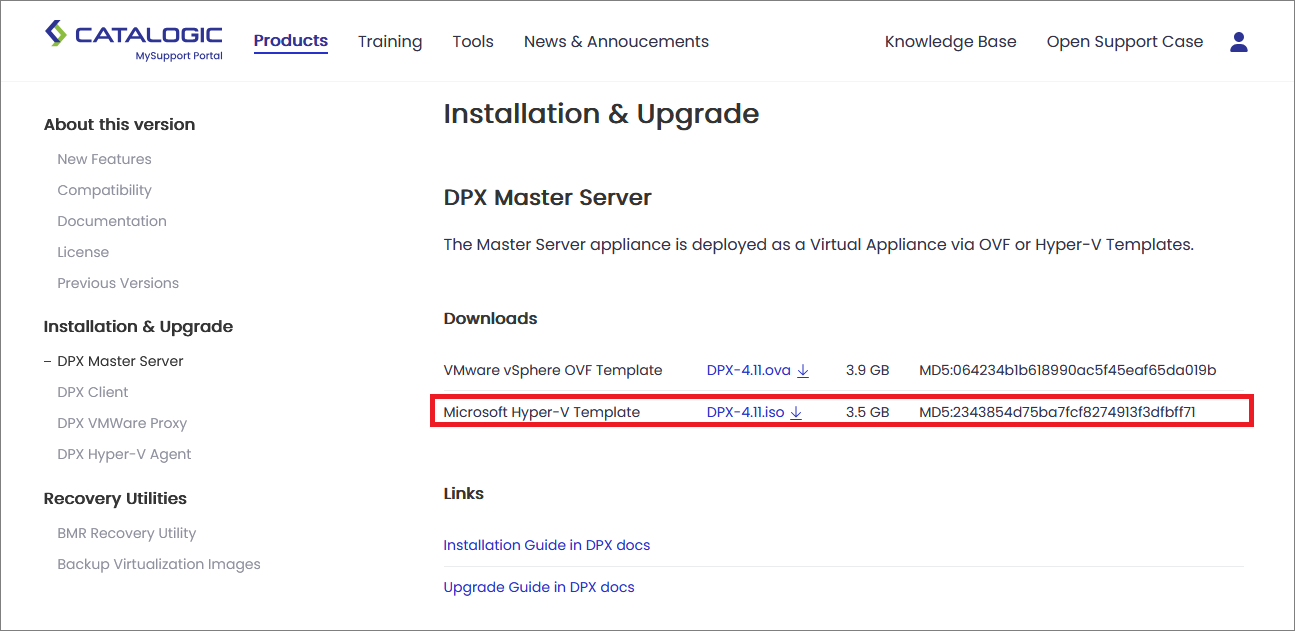This screenshot has width=1295, height=631.
Task: Download the DPX-4.11.iso file link
Action: click(x=745, y=412)
